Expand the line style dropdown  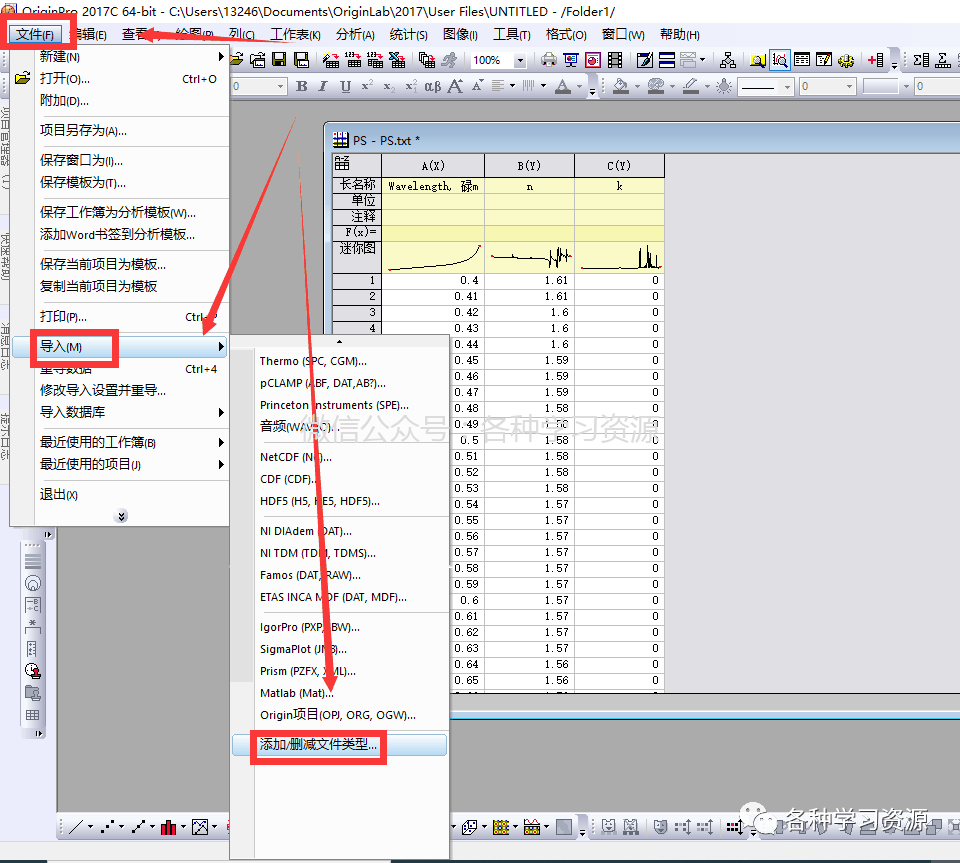[785, 87]
